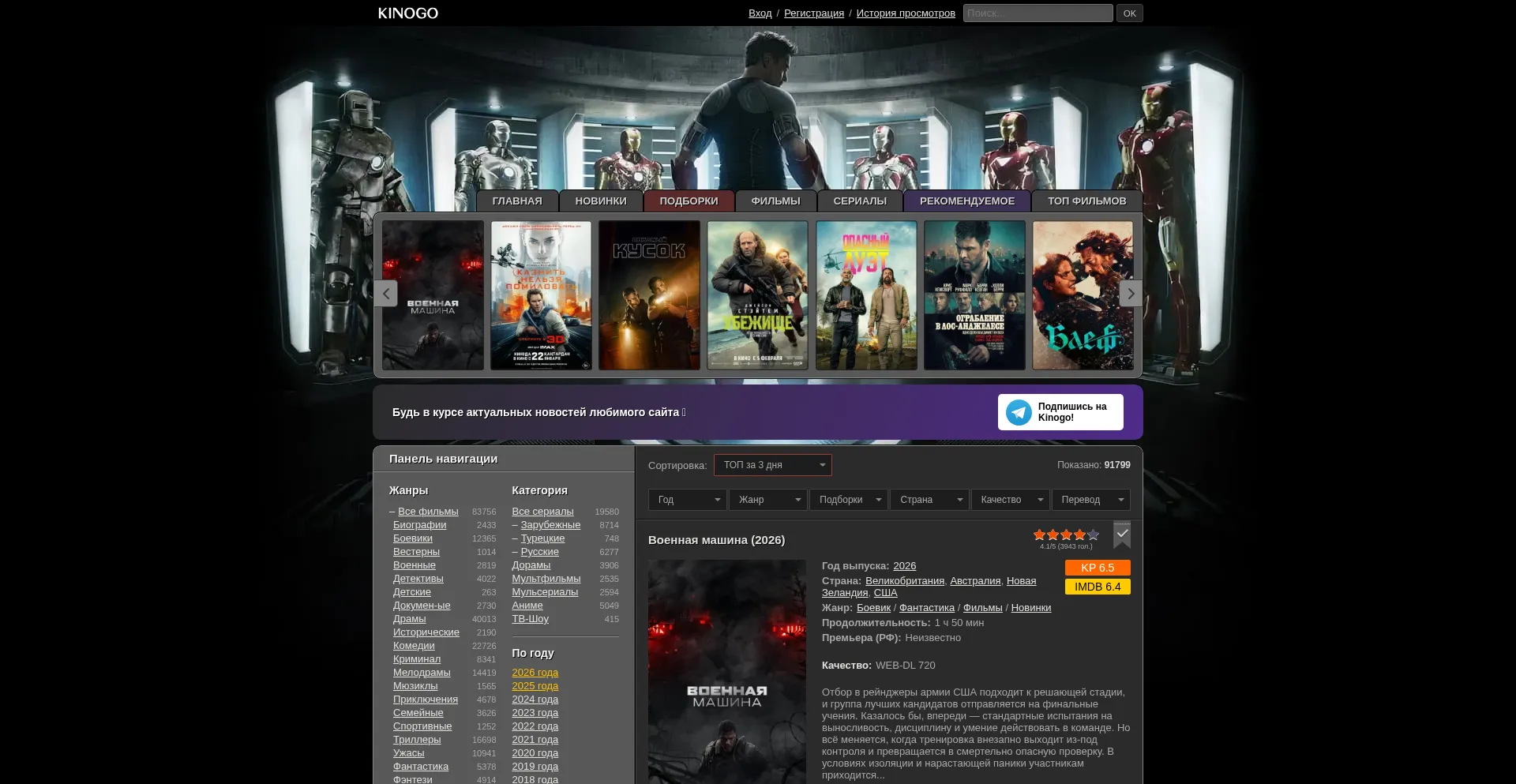The width and height of the screenshot is (1516, 784).
Task: Click the KP 6.5 rating badge
Action: 1098,568
